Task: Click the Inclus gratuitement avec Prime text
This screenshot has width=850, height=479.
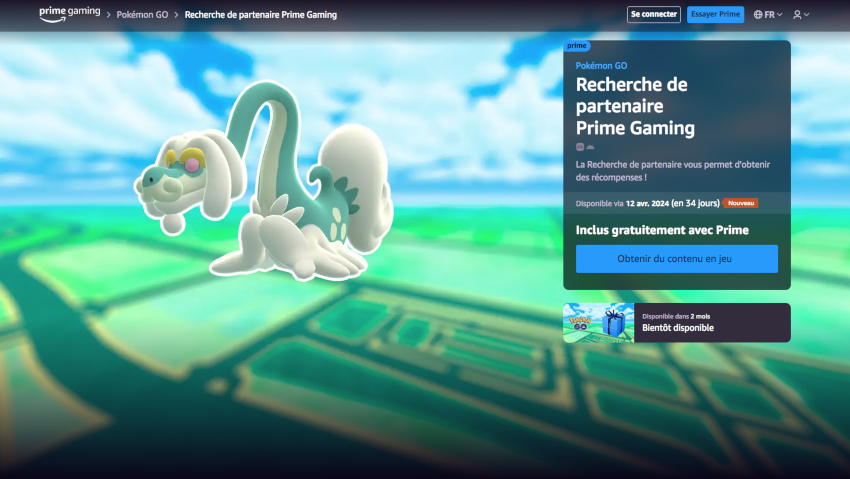Action: 662,230
